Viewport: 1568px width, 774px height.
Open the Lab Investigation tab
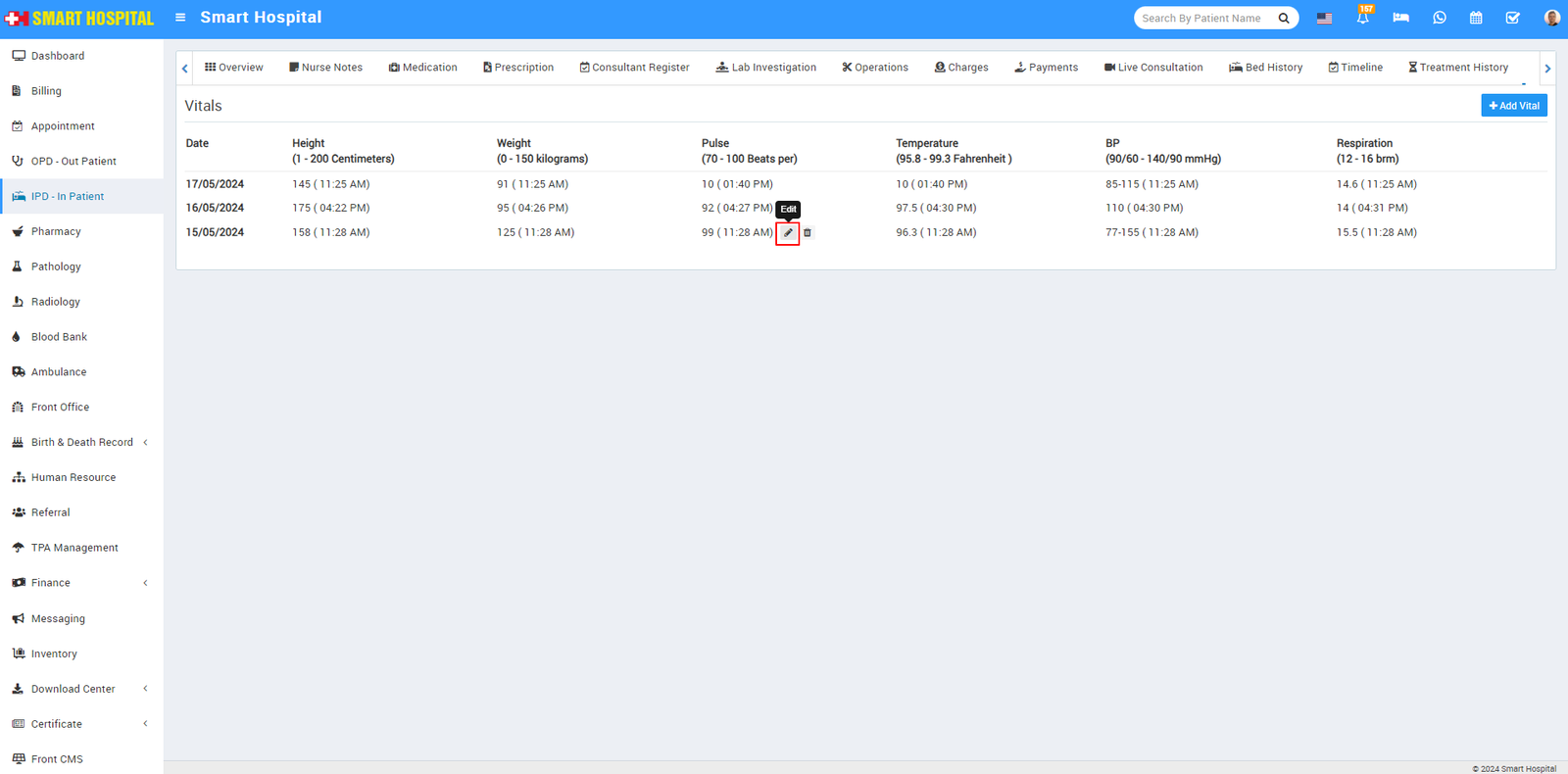(765, 68)
